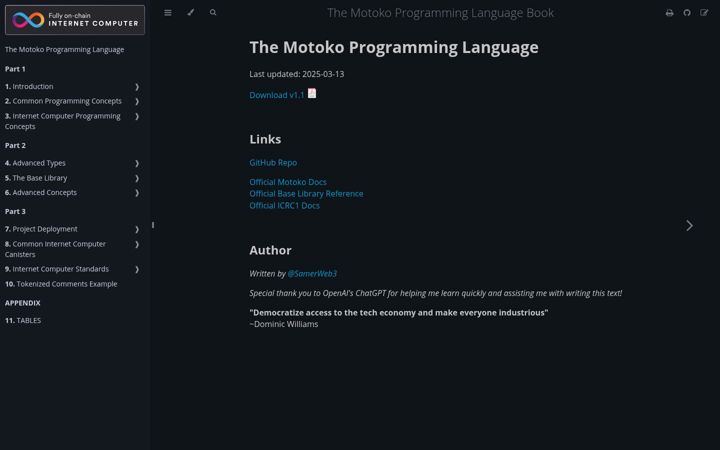Expand Common Internet Computer Canisters chevron
The height and width of the screenshot is (450, 720).
137,244
